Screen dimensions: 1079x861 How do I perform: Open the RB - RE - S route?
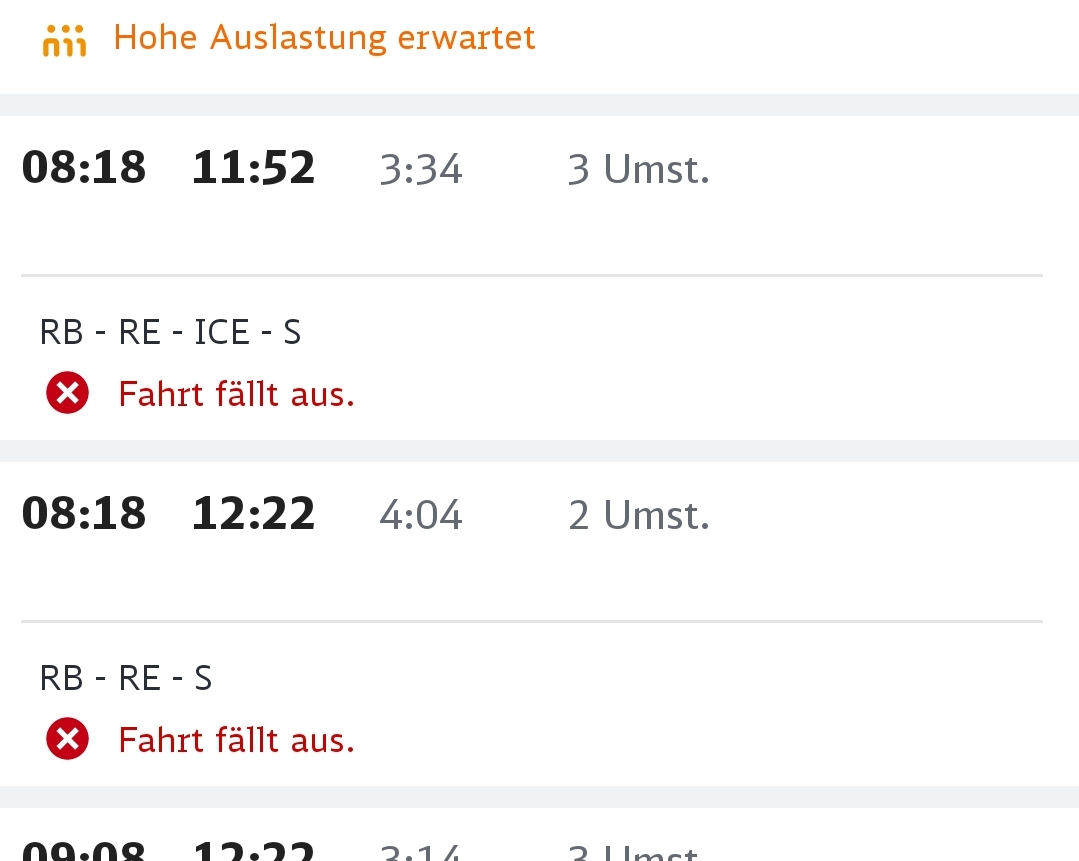126,679
